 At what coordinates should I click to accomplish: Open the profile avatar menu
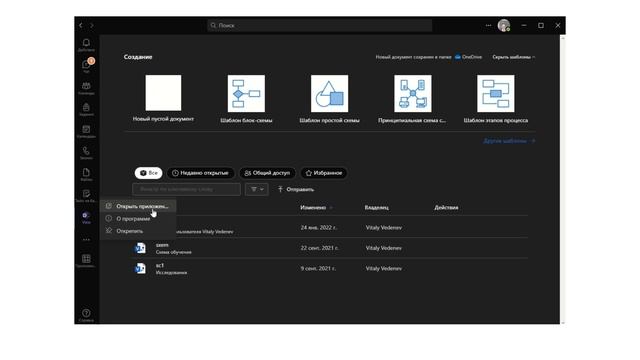[504, 25]
